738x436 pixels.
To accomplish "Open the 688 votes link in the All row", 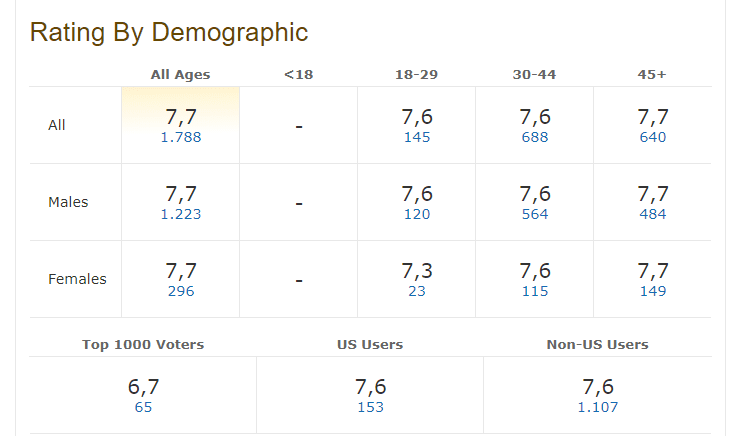I will (x=535, y=137).
